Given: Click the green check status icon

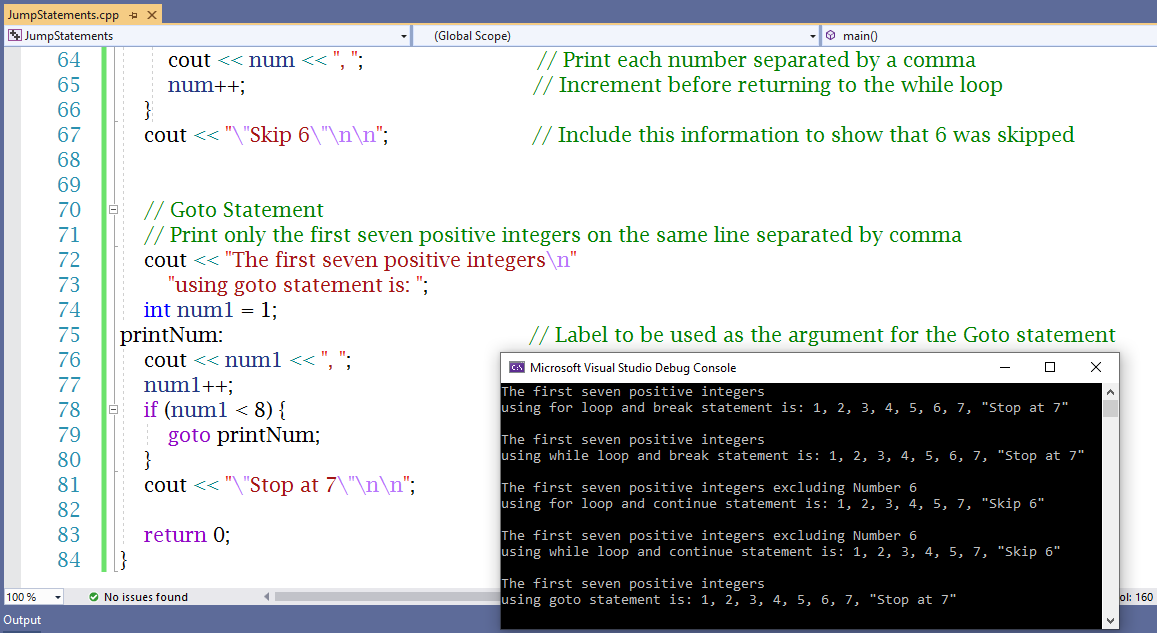Looking at the screenshot, I should (94, 597).
